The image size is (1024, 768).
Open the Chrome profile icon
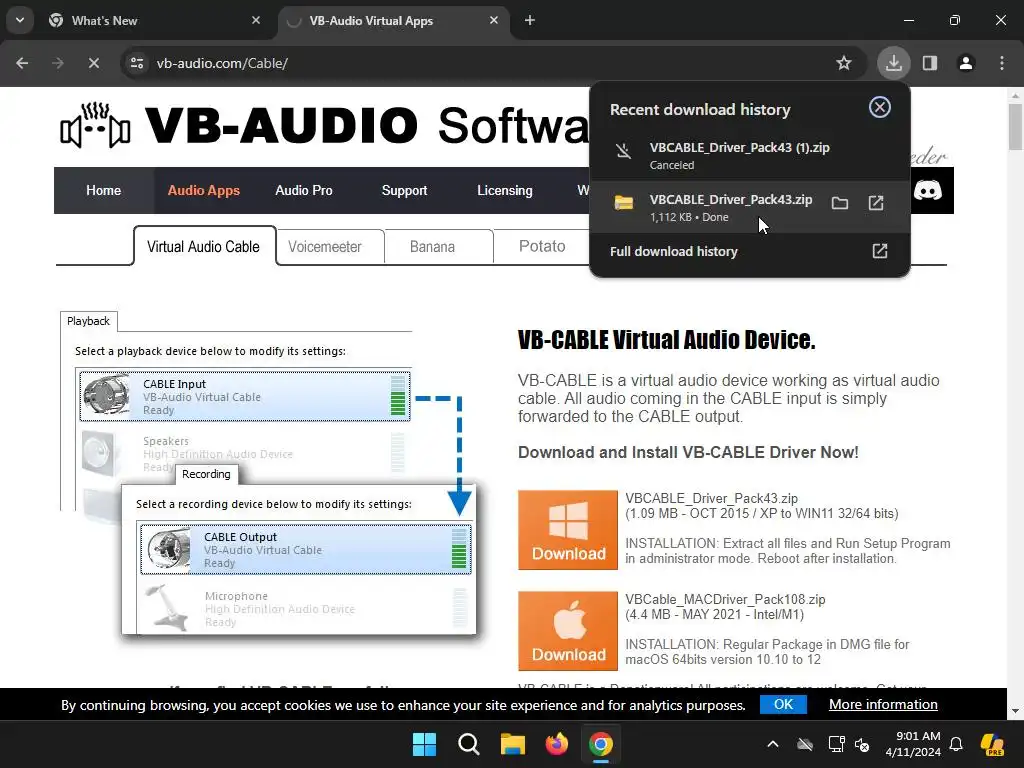point(966,63)
